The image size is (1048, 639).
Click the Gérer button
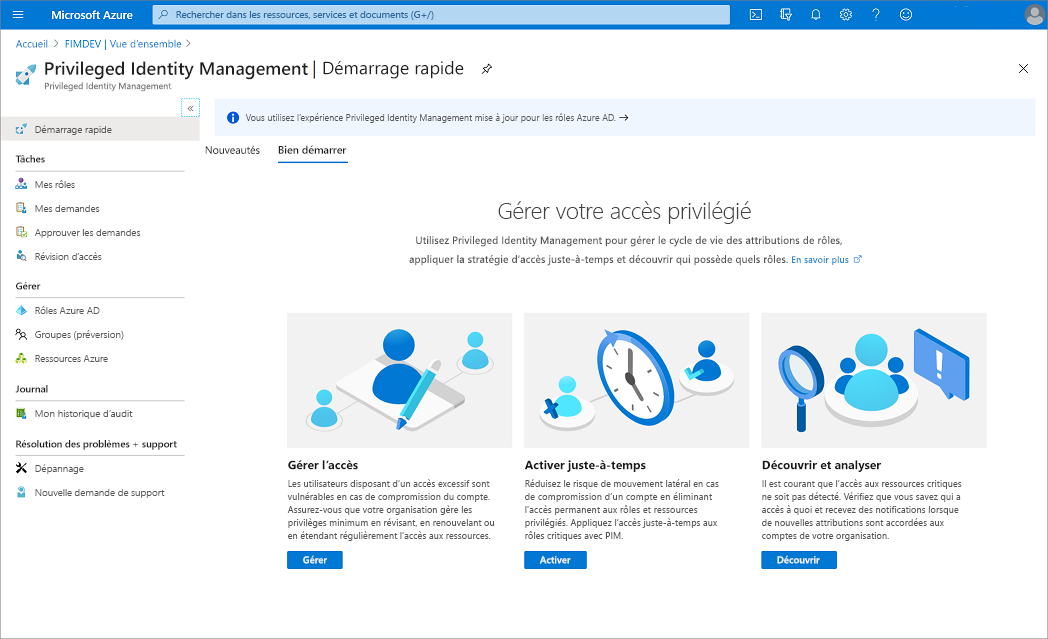tap(315, 560)
